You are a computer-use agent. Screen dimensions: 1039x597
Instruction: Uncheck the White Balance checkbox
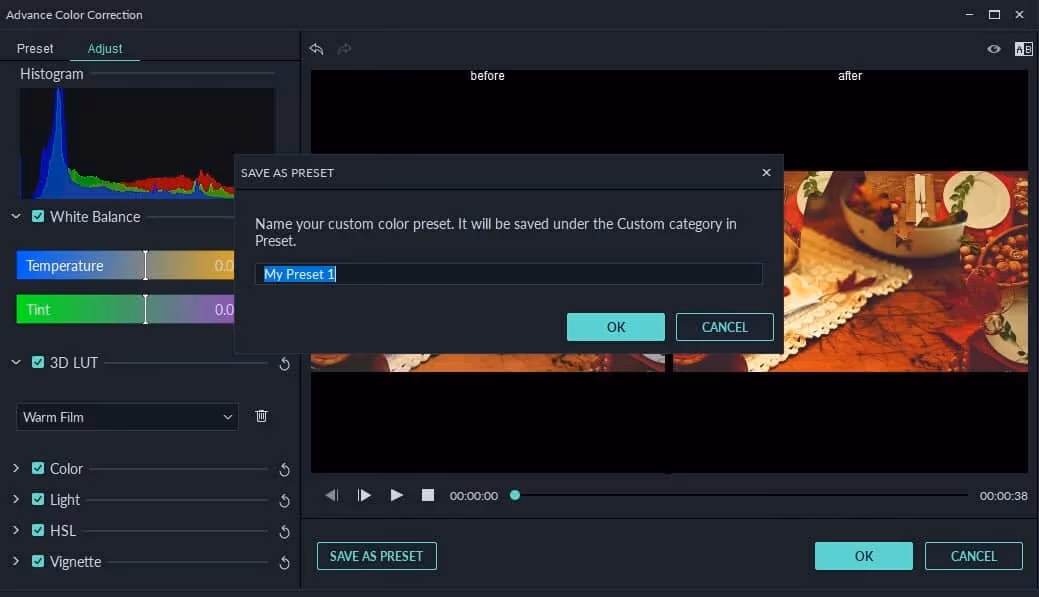(x=37, y=216)
